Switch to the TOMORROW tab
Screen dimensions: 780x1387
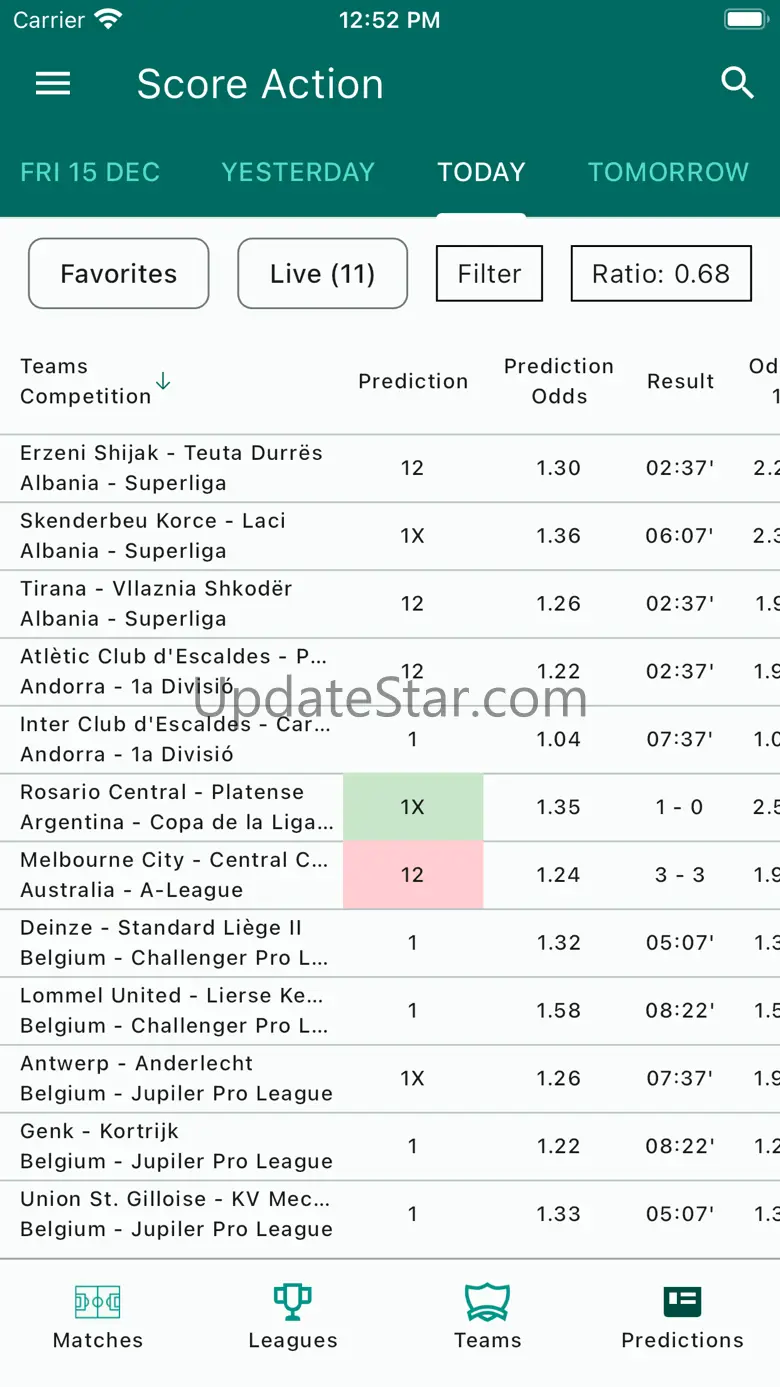pyautogui.click(x=668, y=172)
